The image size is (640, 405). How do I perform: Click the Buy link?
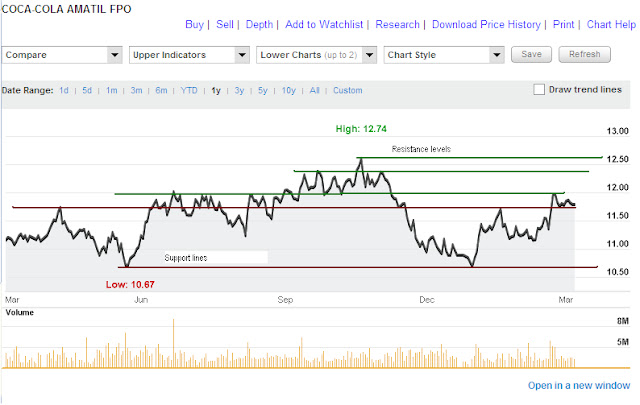pyautogui.click(x=194, y=25)
